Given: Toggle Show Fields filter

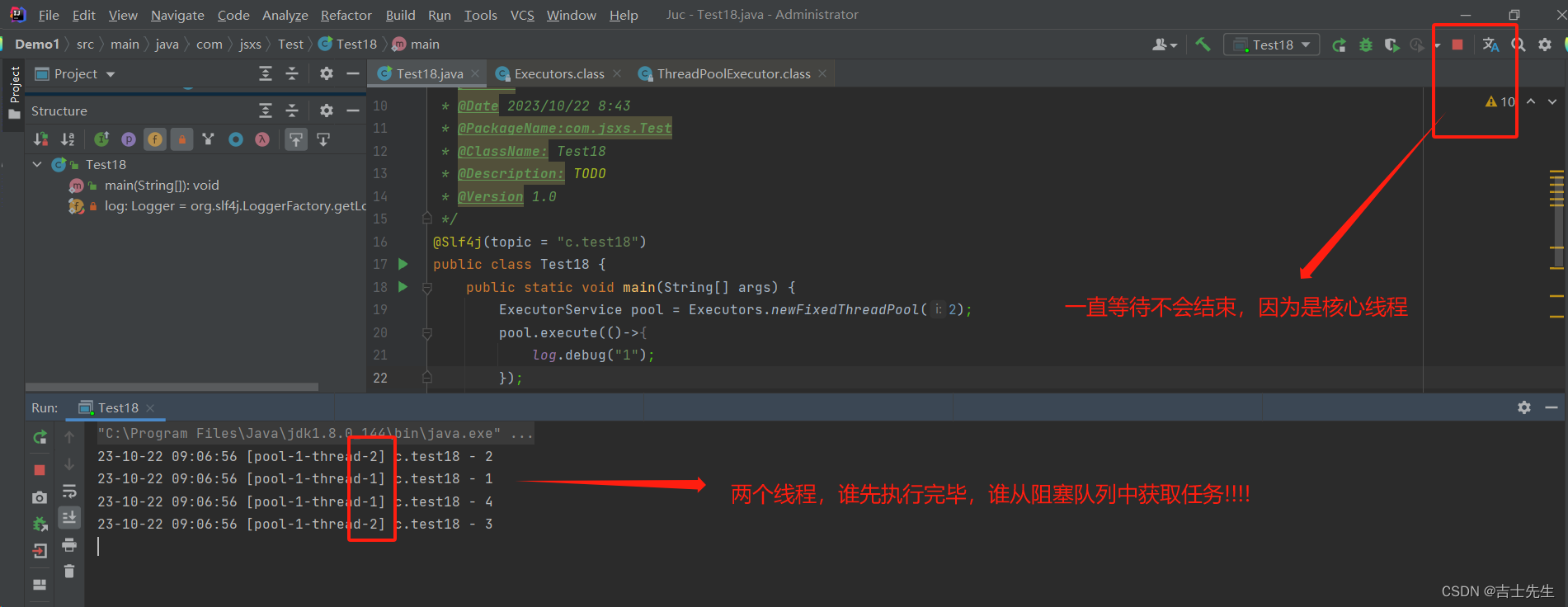Looking at the screenshot, I should pyautogui.click(x=155, y=139).
